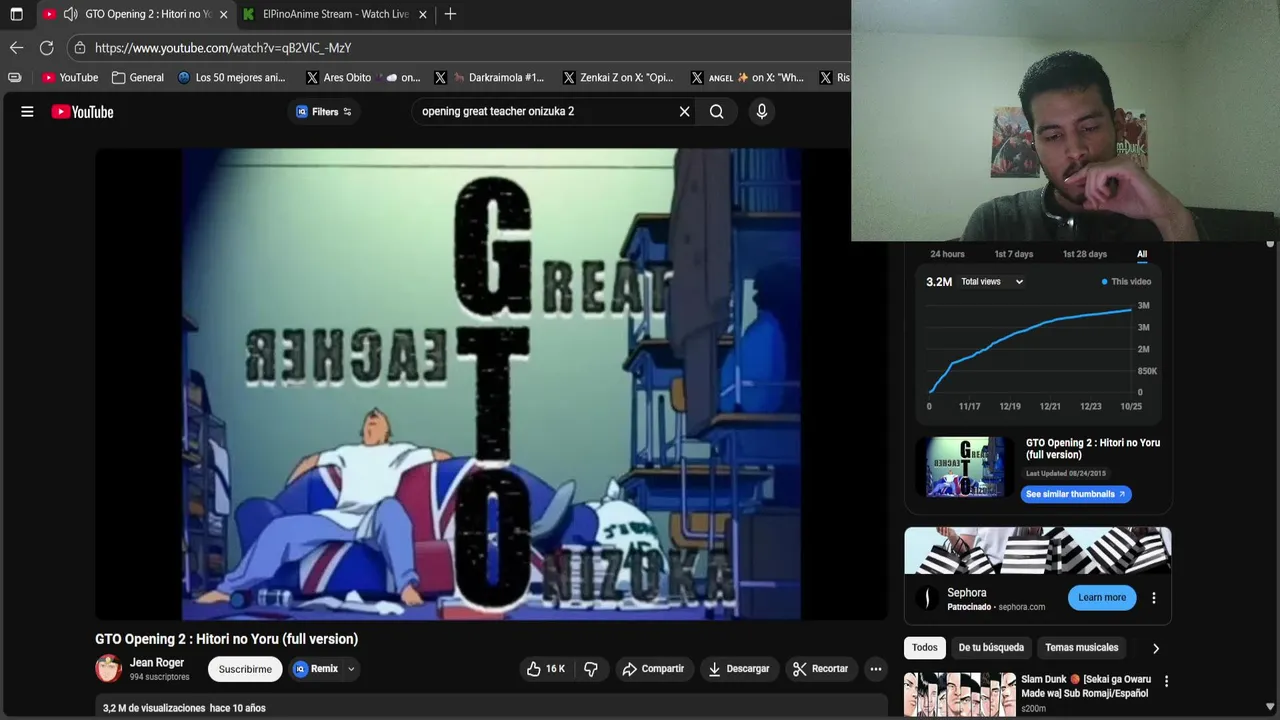This screenshot has width=1280, height=720.
Task: Click the Descargar download button
Action: (739, 669)
